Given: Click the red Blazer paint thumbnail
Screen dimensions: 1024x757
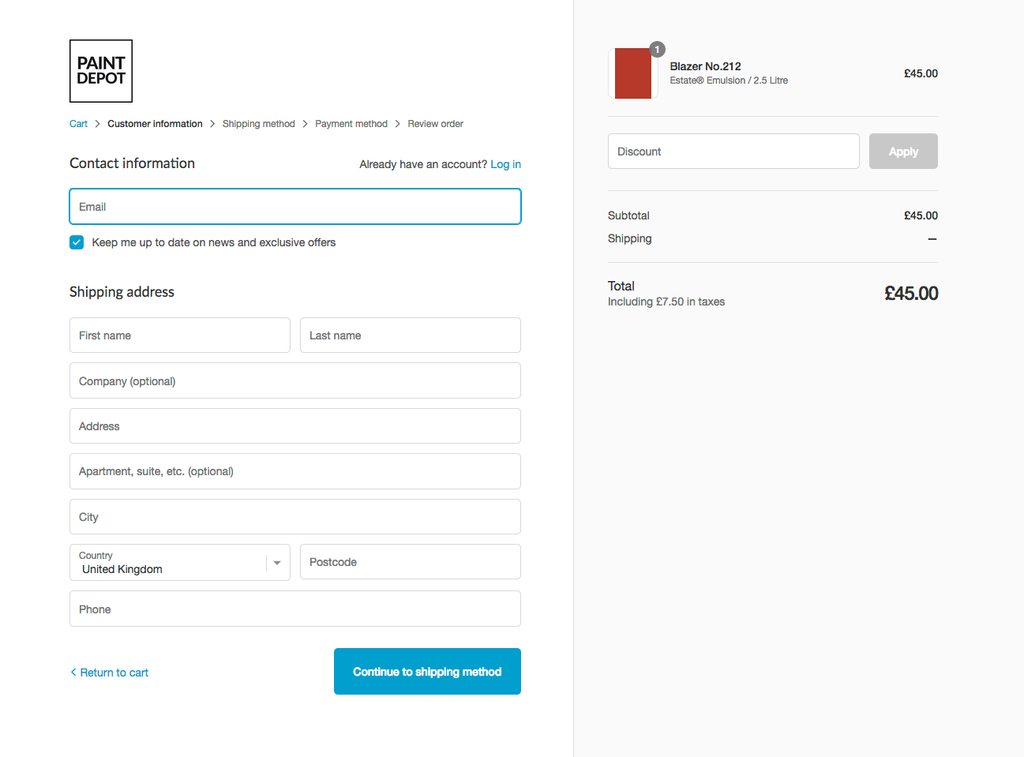Looking at the screenshot, I should coord(633,74).
